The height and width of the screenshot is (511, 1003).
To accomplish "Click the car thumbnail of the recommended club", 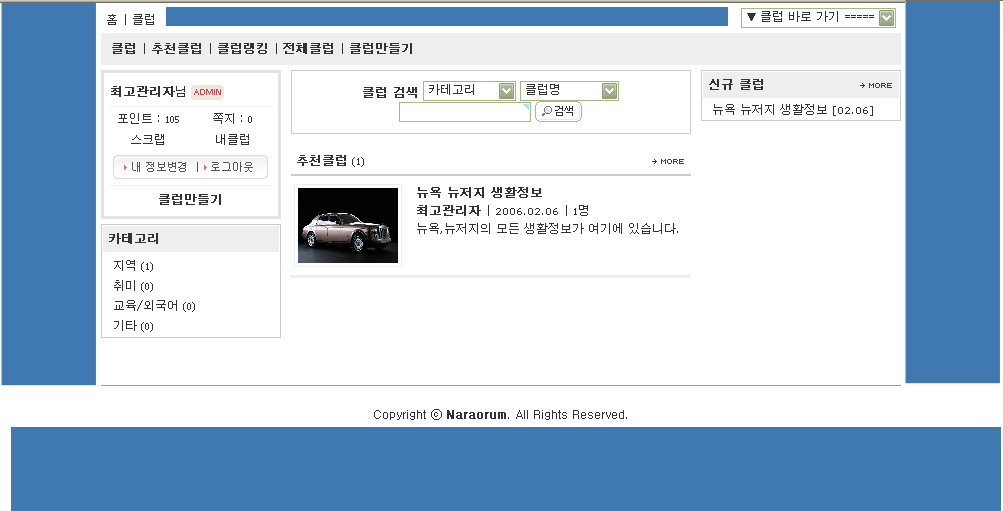I will tap(347, 225).
